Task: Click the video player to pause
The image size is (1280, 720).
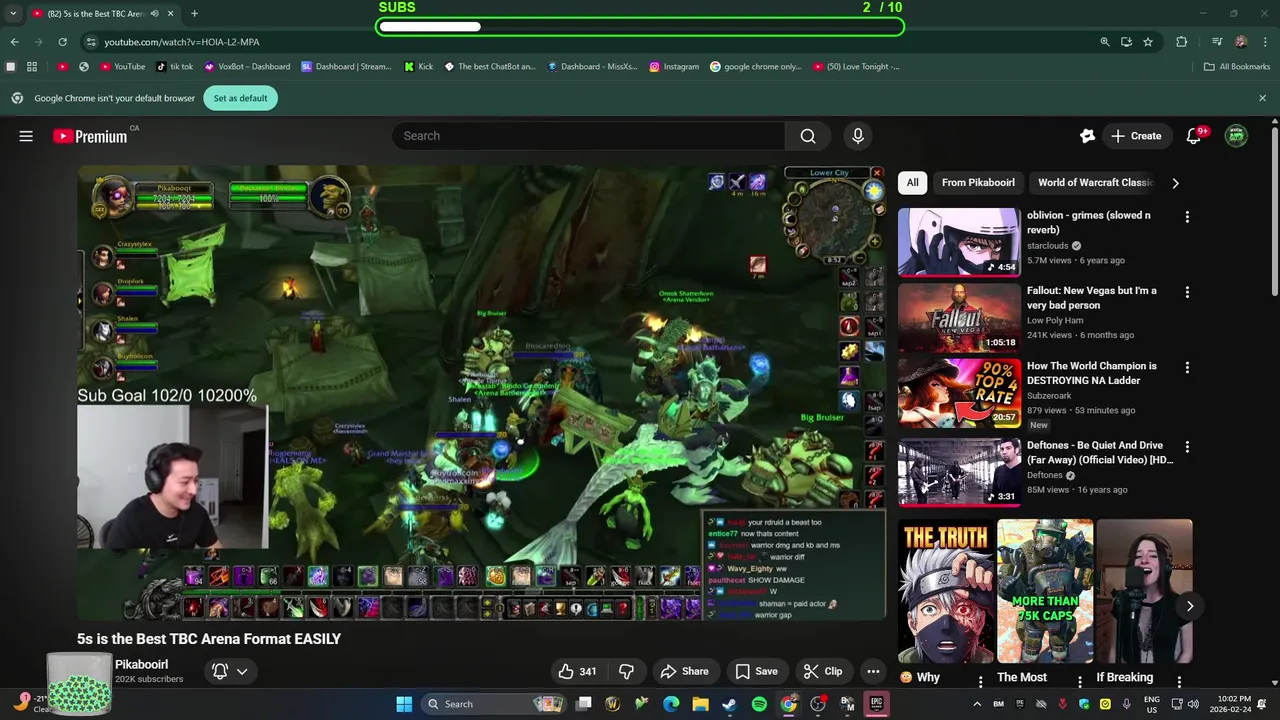Action: pyautogui.click(x=481, y=392)
